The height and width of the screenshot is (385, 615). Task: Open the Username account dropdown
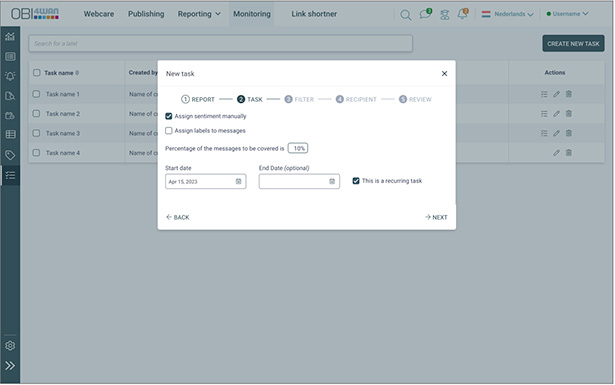pyautogui.click(x=567, y=14)
